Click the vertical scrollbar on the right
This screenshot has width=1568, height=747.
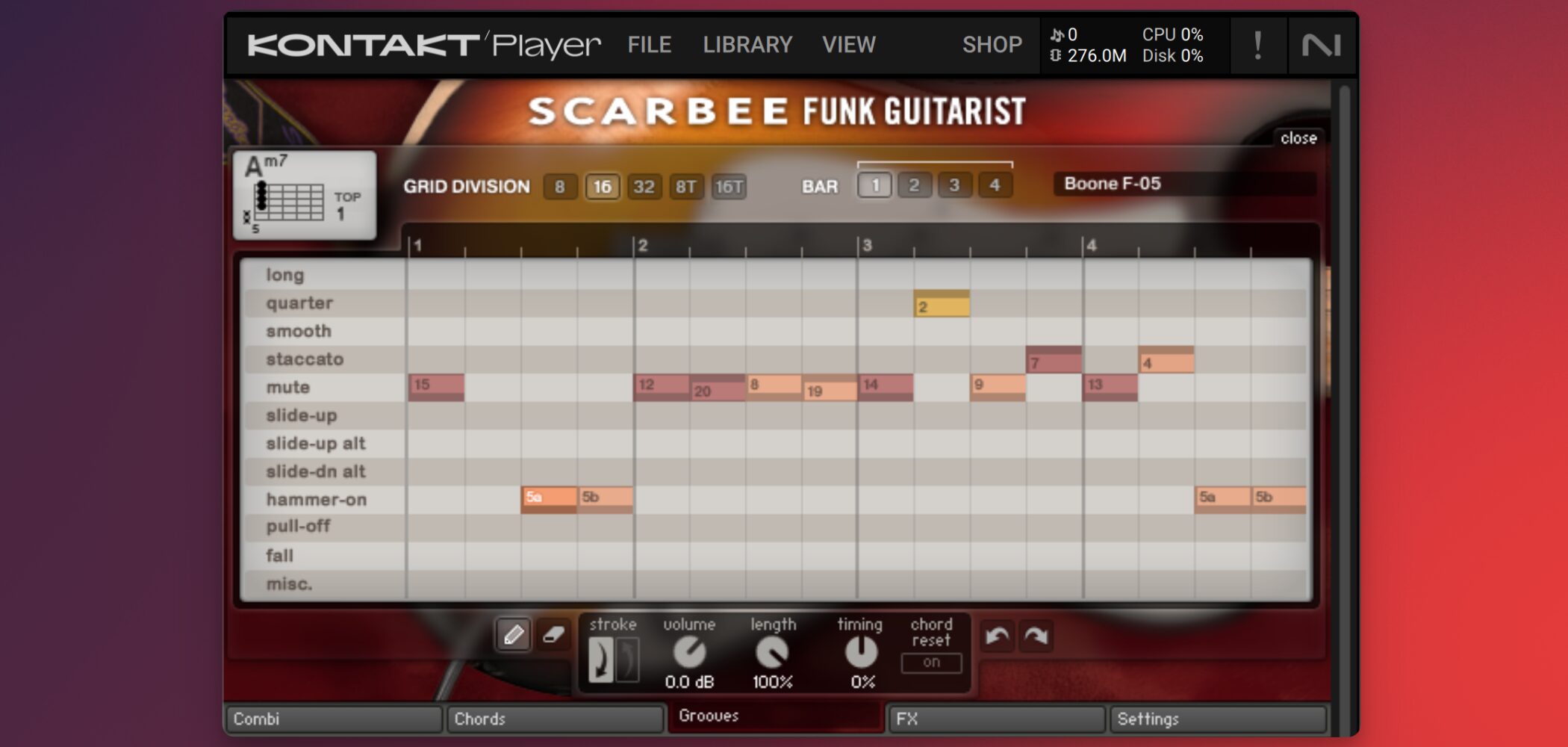(1345, 407)
